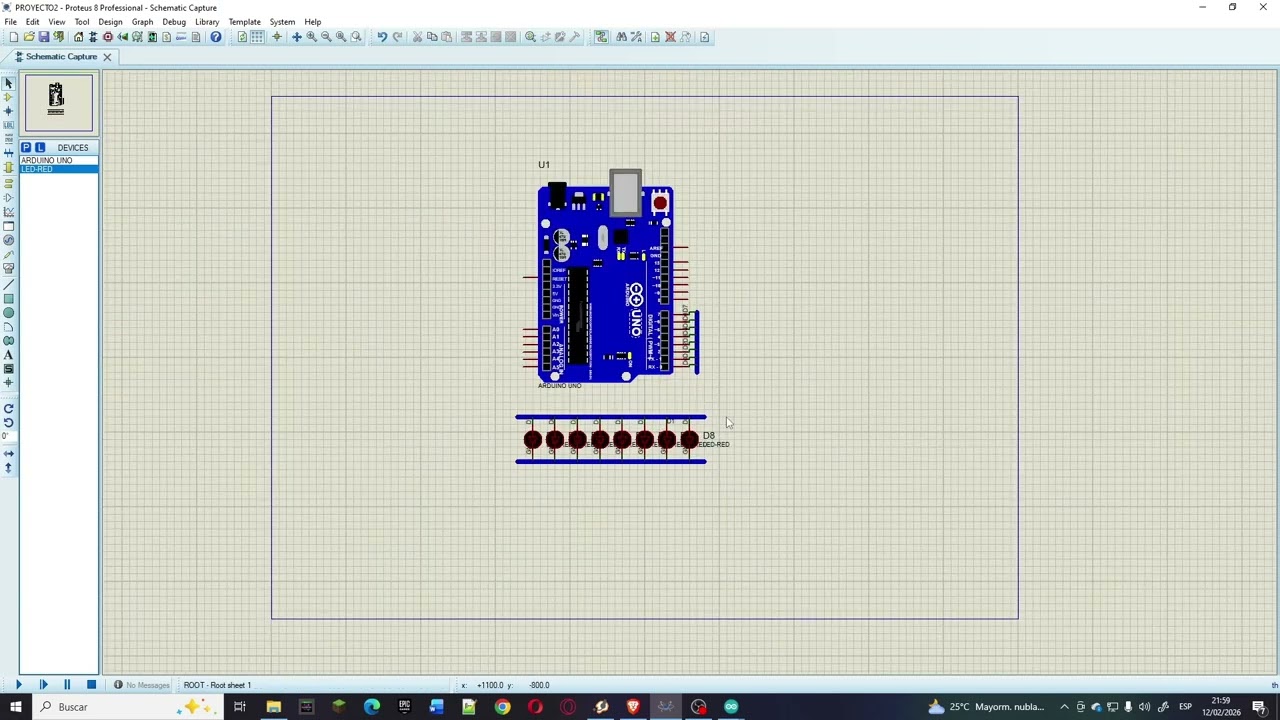Click the Pause simulation button

pyautogui.click(x=67, y=685)
